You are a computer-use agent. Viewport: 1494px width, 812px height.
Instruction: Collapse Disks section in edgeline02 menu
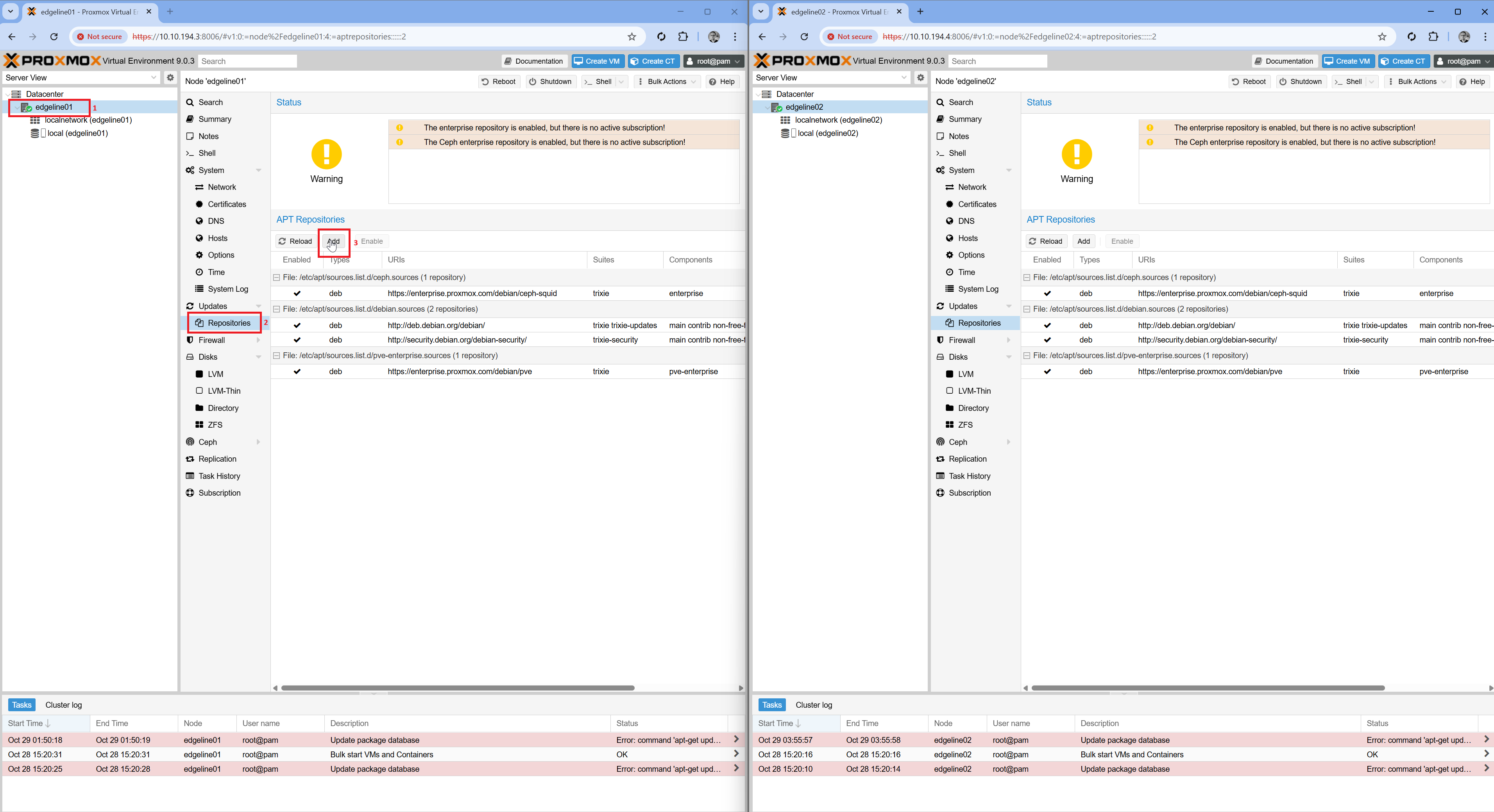[x=1009, y=357]
